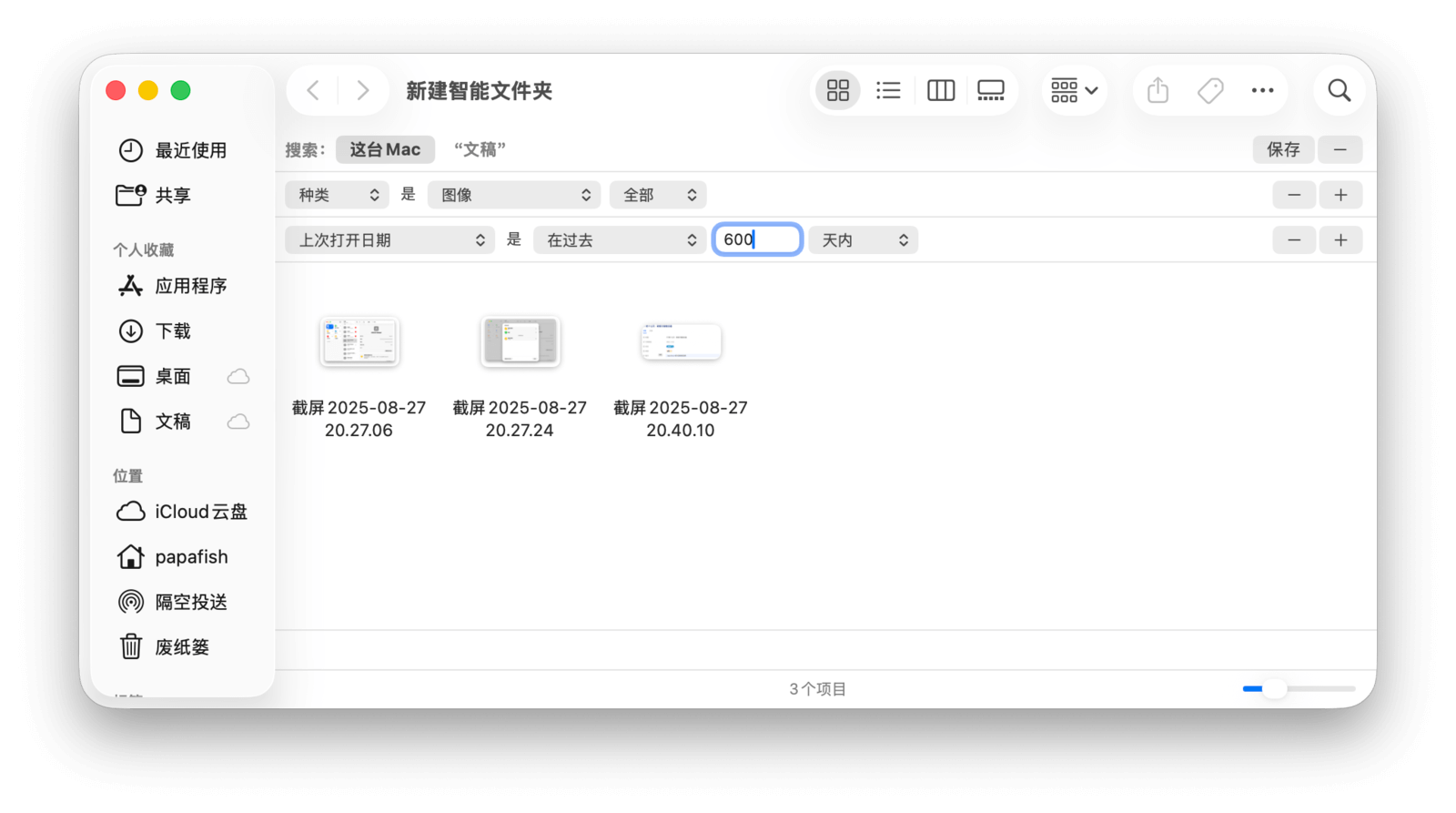The width and height of the screenshot is (1456, 813).
Task: Open the grouping options dropdown
Action: 1075,90
